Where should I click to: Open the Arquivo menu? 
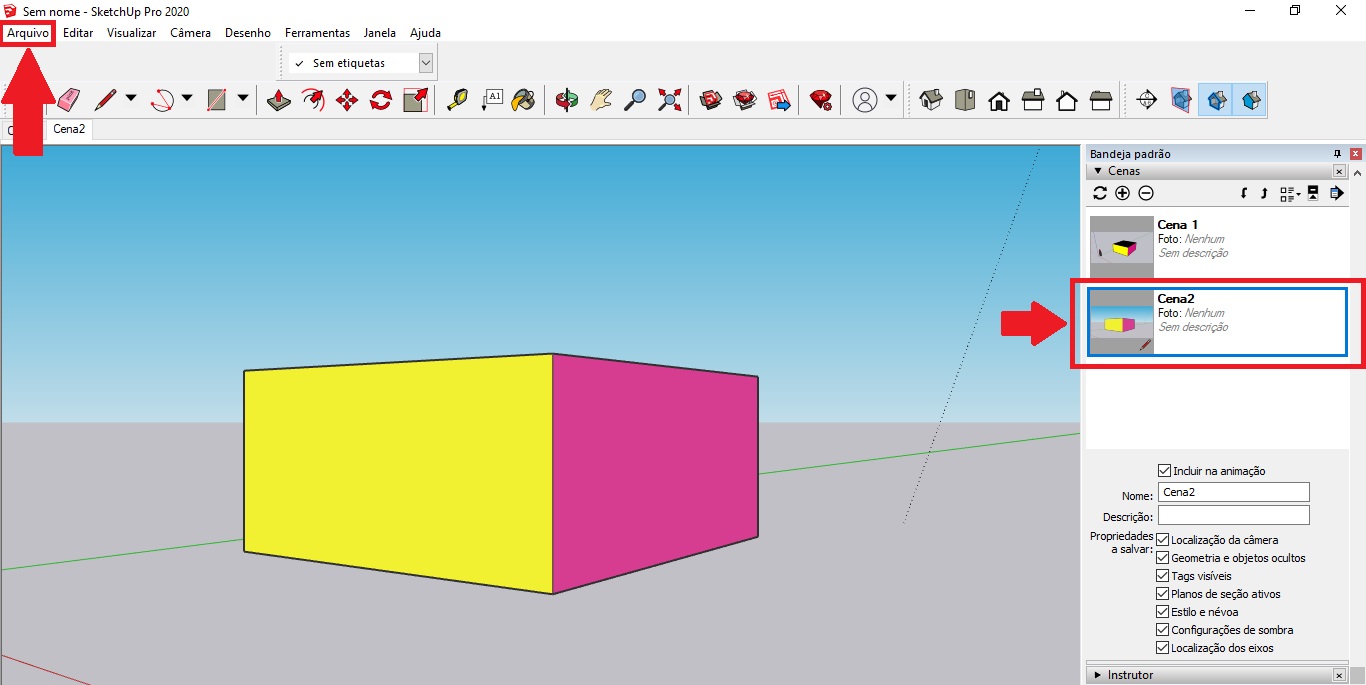coord(28,32)
